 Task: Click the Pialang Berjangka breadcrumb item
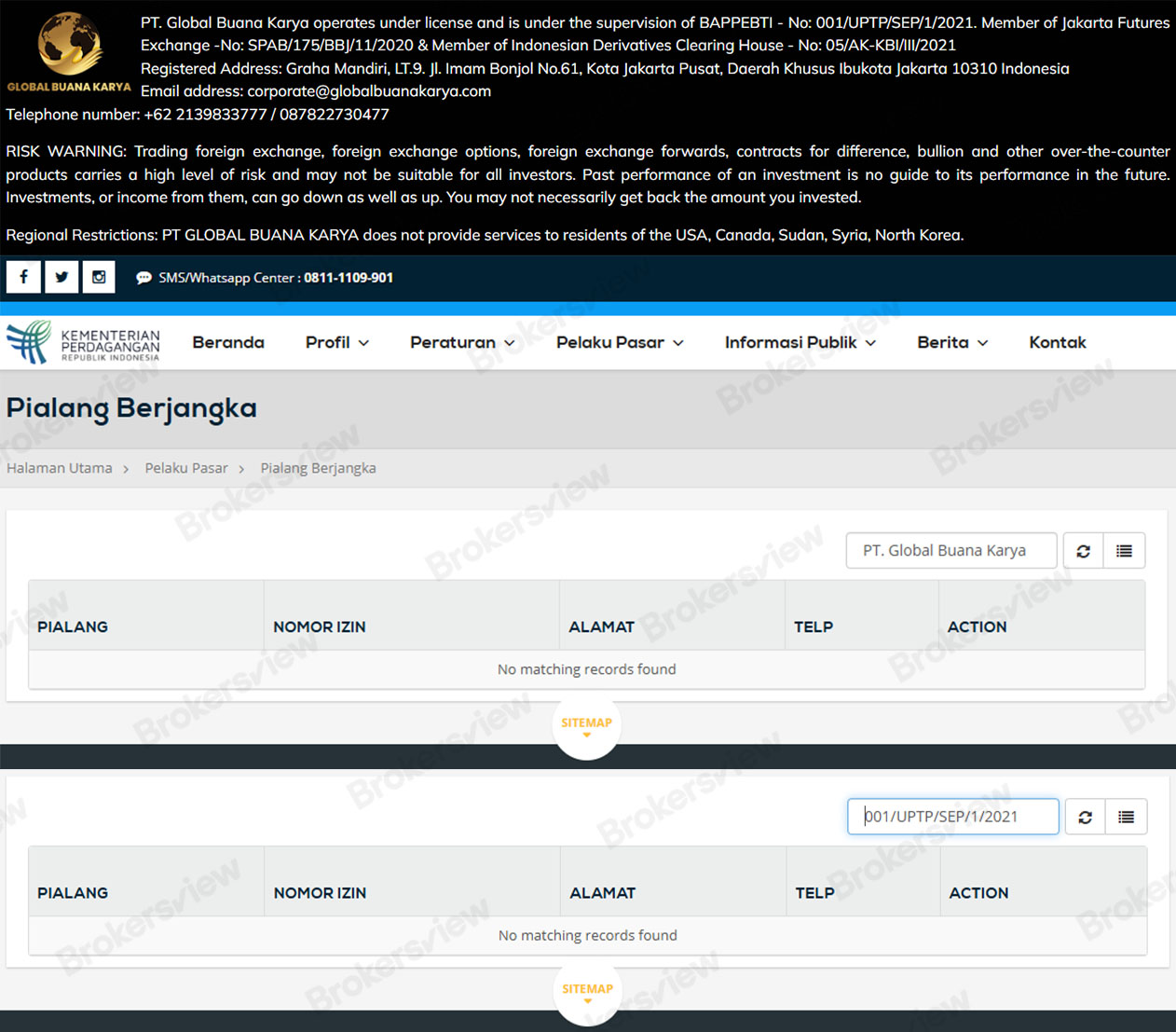pyautogui.click(x=318, y=468)
